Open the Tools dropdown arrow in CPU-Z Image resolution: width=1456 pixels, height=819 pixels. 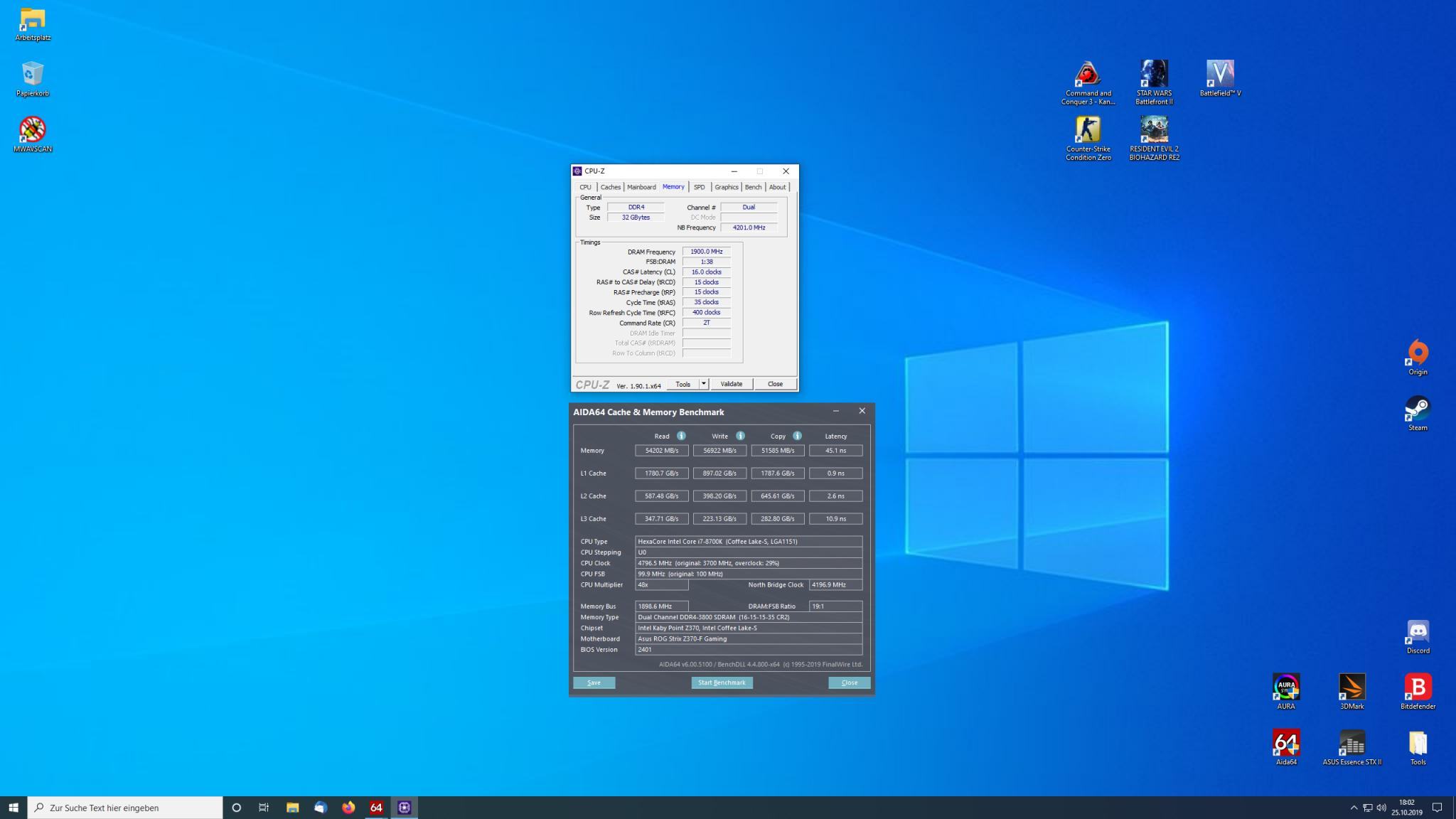pyautogui.click(x=704, y=384)
